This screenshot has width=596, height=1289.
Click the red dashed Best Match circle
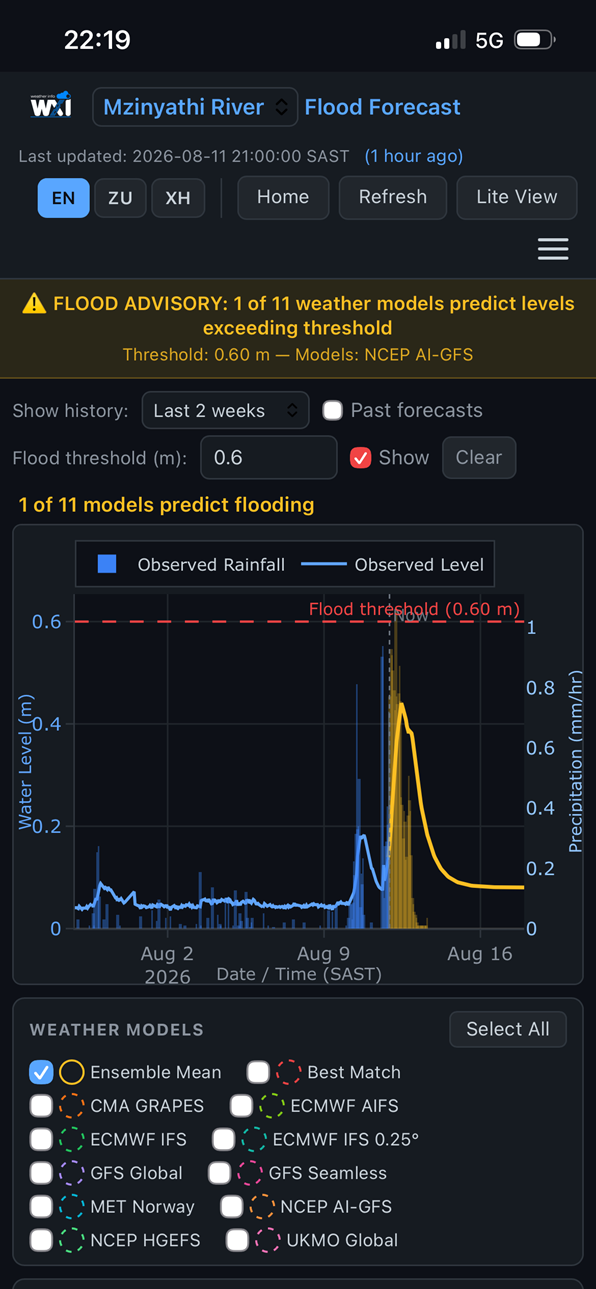(x=288, y=1072)
